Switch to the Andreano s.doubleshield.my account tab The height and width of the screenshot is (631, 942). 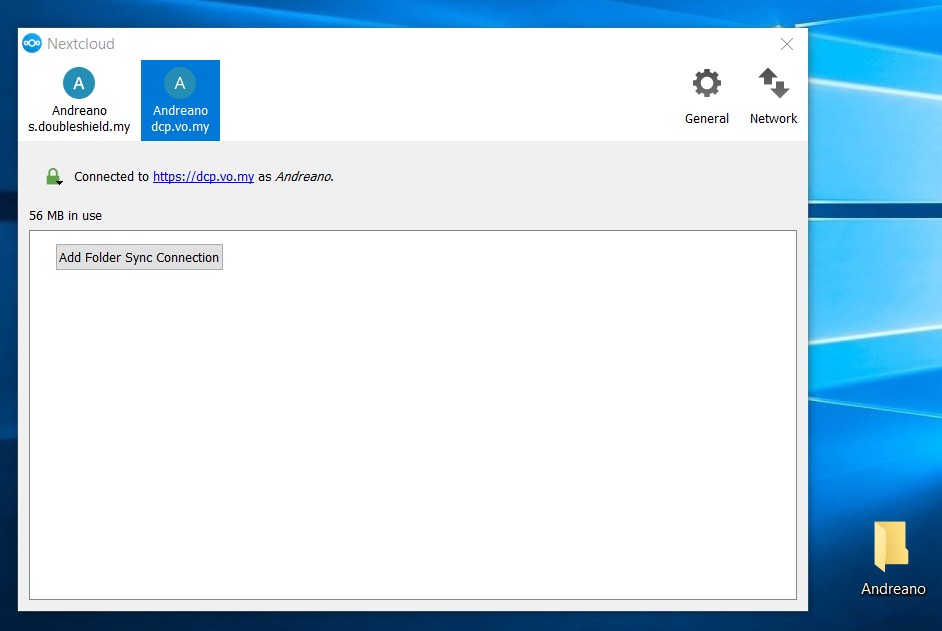(79, 119)
